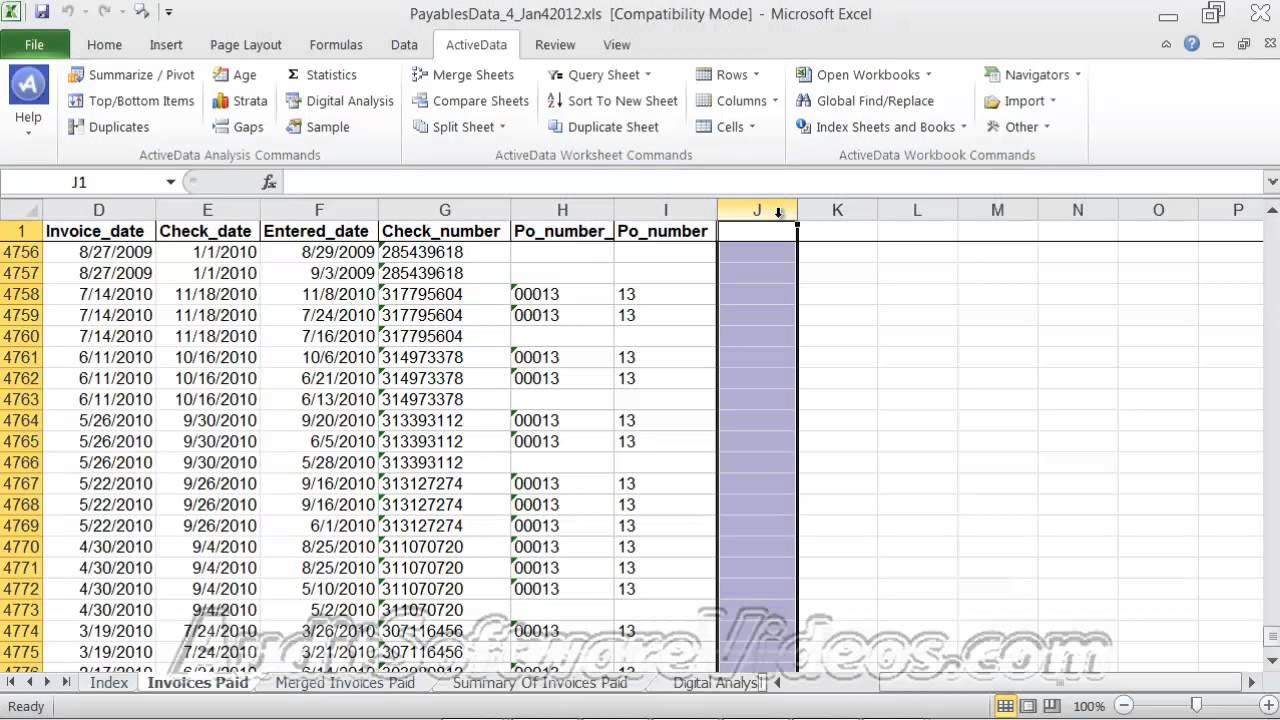Viewport: 1280px width, 720px height.
Task: Click Merge Sheets command
Action: pyautogui.click(x=463, y=75)
